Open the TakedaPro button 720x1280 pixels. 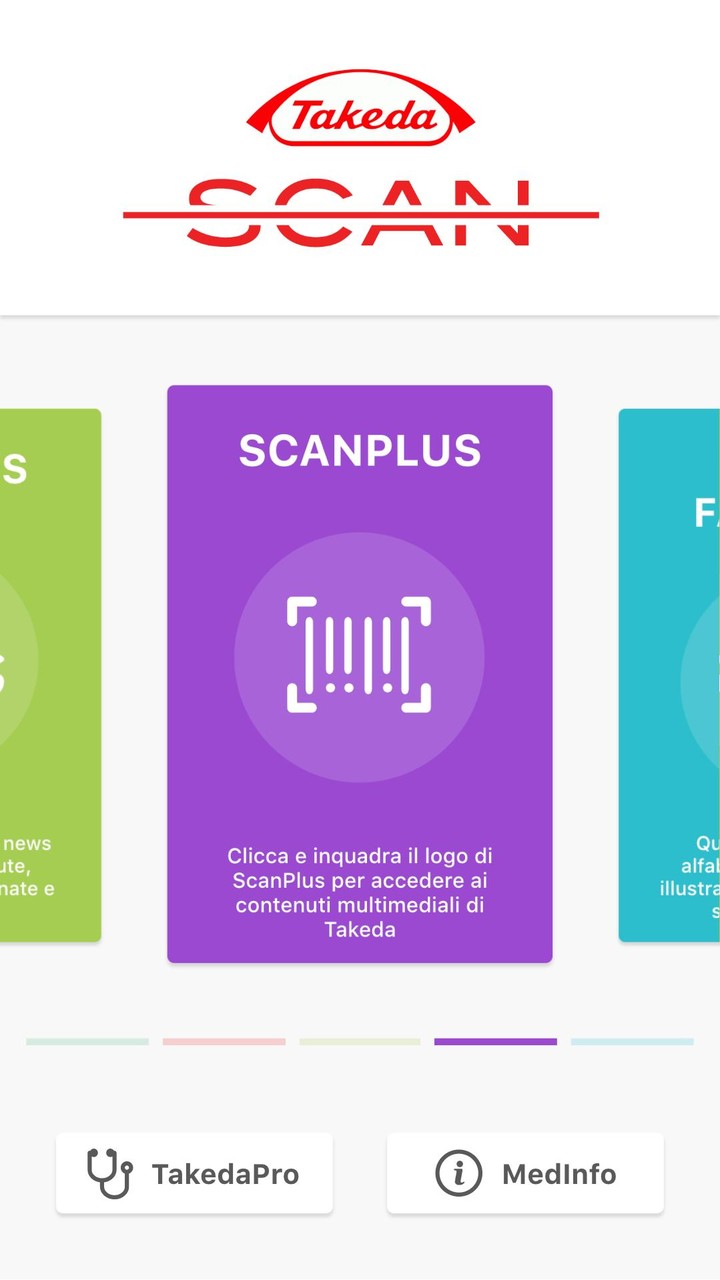point(194,1173)
